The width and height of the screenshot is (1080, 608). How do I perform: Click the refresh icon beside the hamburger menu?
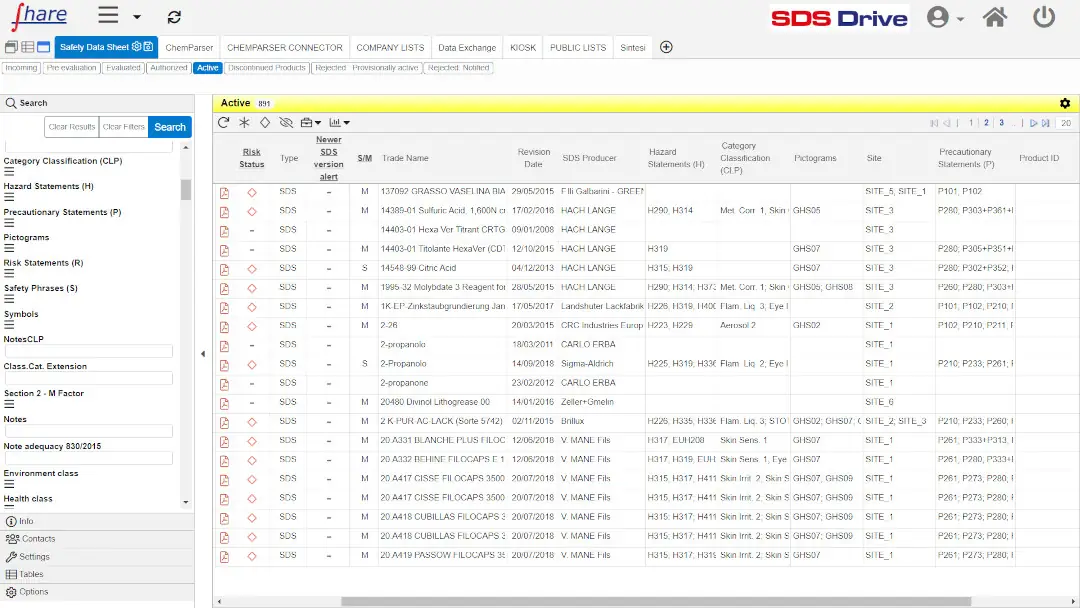(x=174, y=16)
